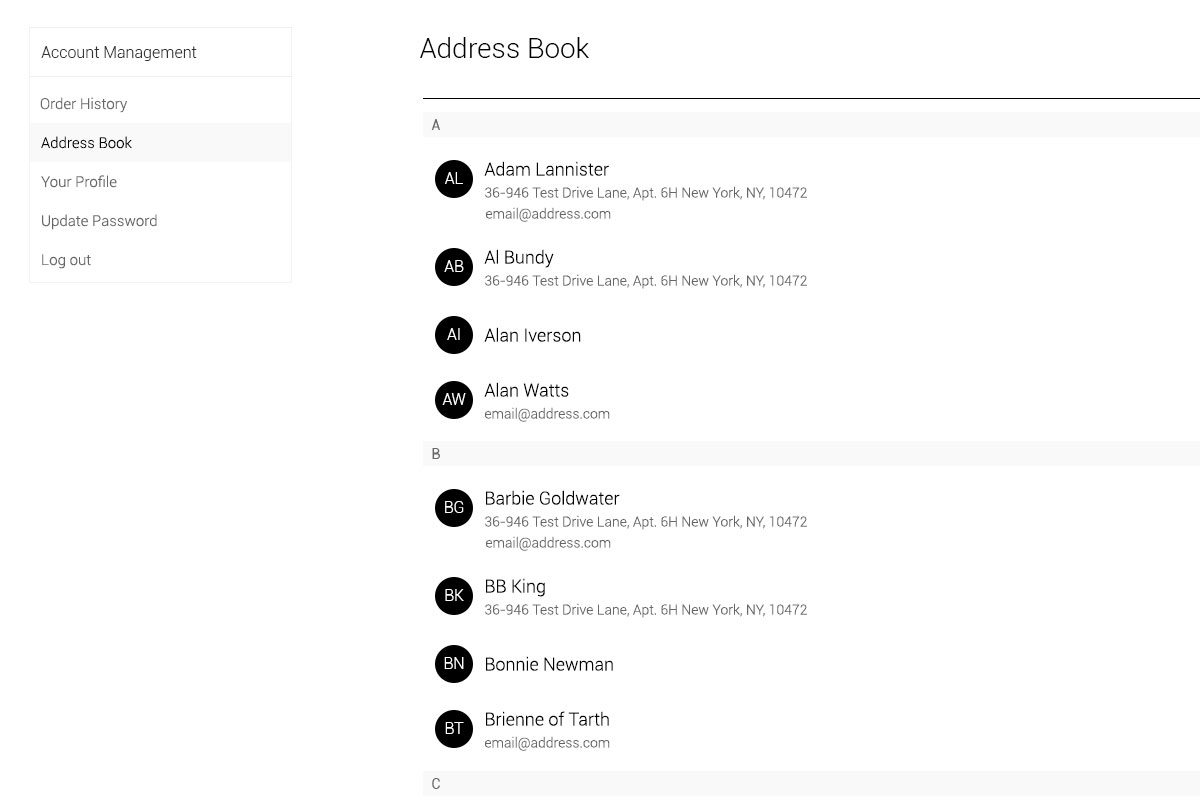Click the AW avatar circle

(x=454, y=400)
